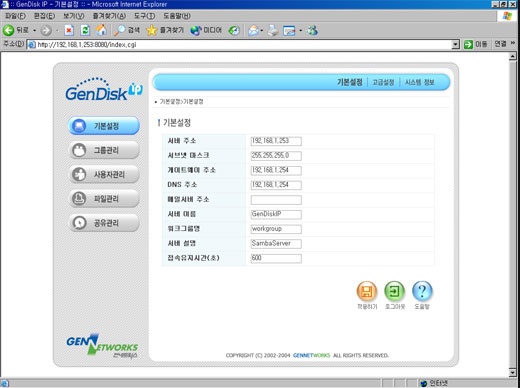
Task: Expand the Mail button dropdown arrow
Action: click(x=262, y=31)
